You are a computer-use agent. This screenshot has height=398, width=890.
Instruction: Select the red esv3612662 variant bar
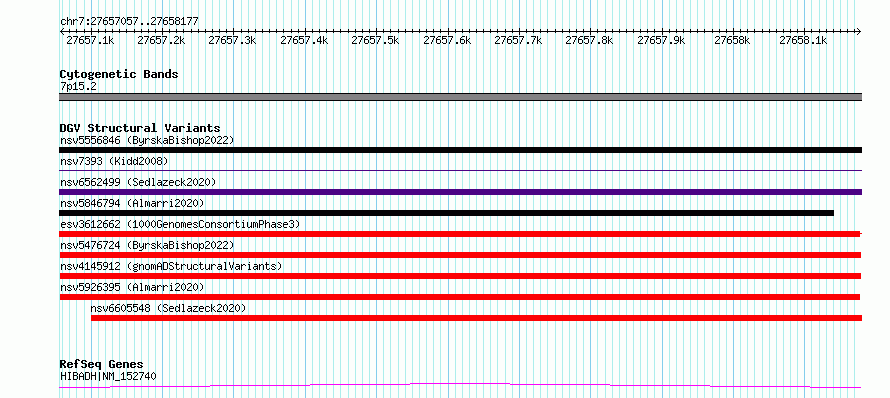pyautogui.click(x=460, y=234)
